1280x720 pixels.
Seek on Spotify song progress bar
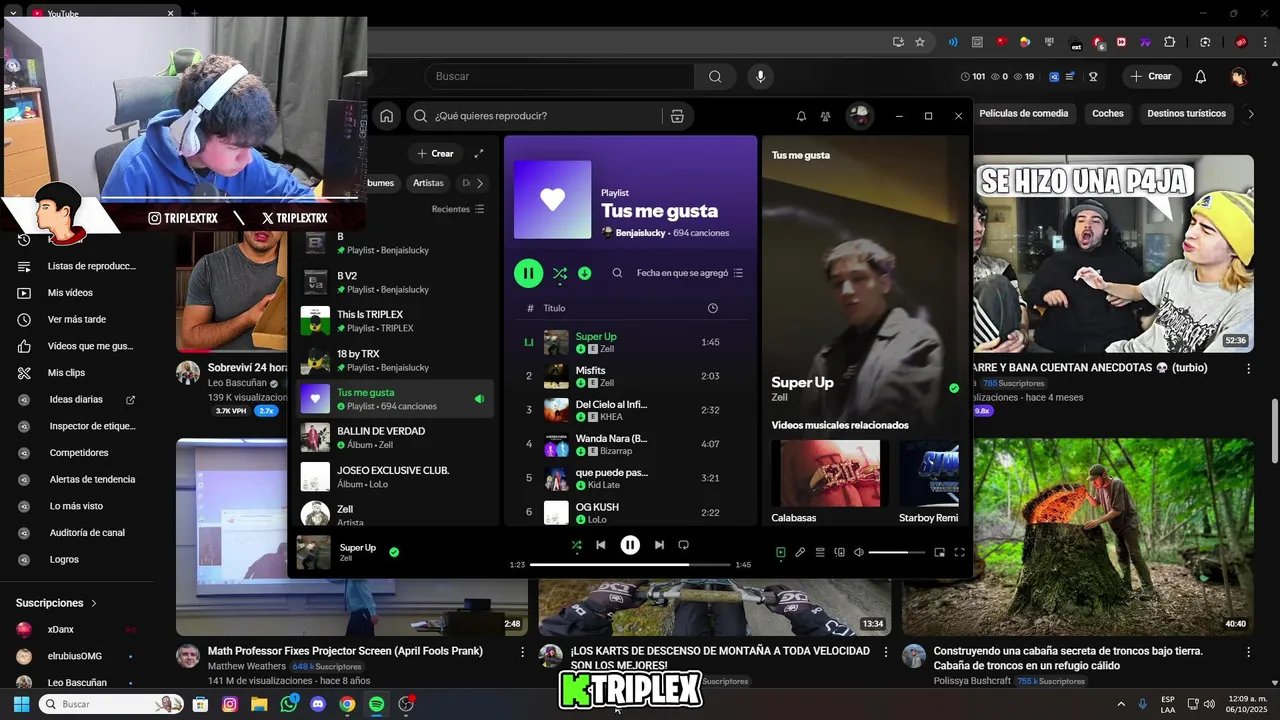pyautogui.click(x=630, y=565)
